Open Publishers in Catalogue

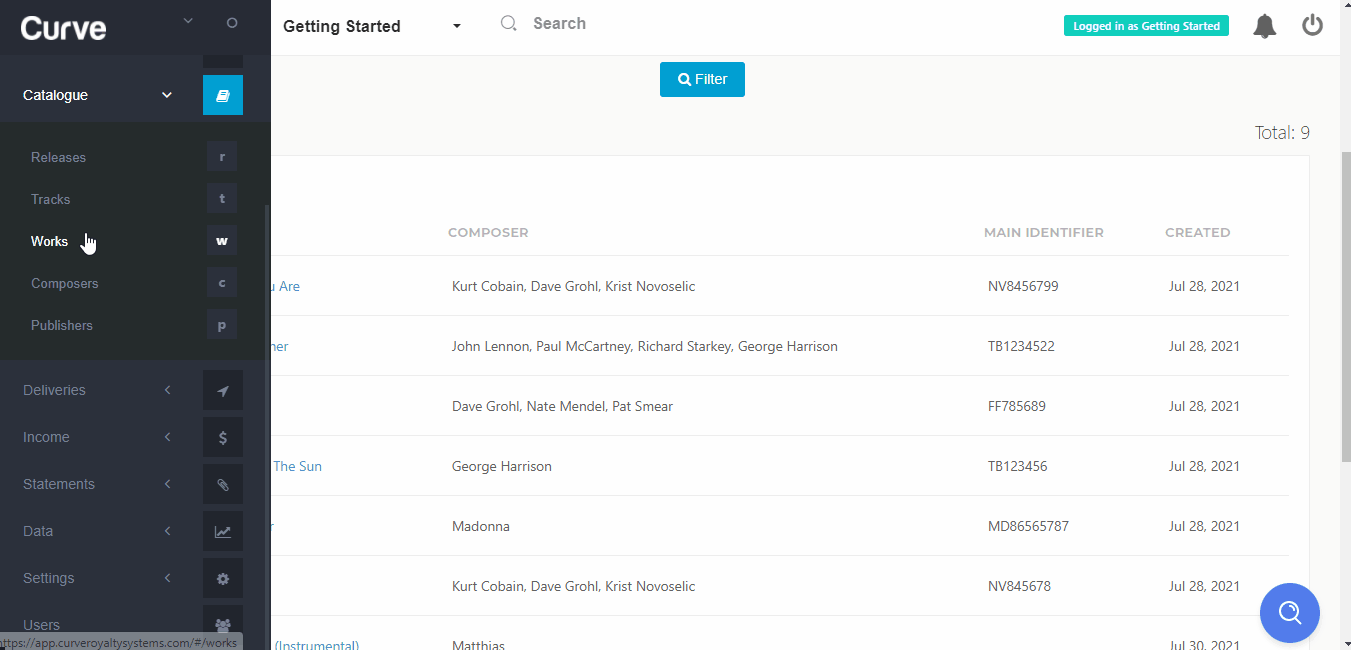pos(62,325)
